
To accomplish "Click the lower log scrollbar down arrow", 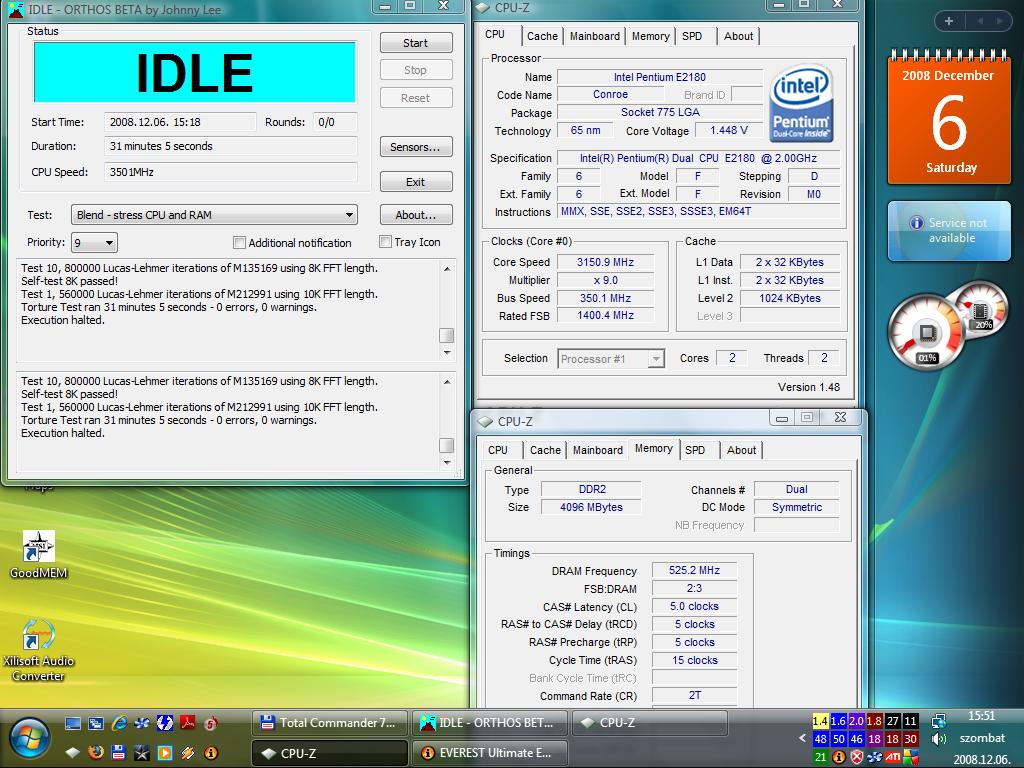I will (447, 462).
